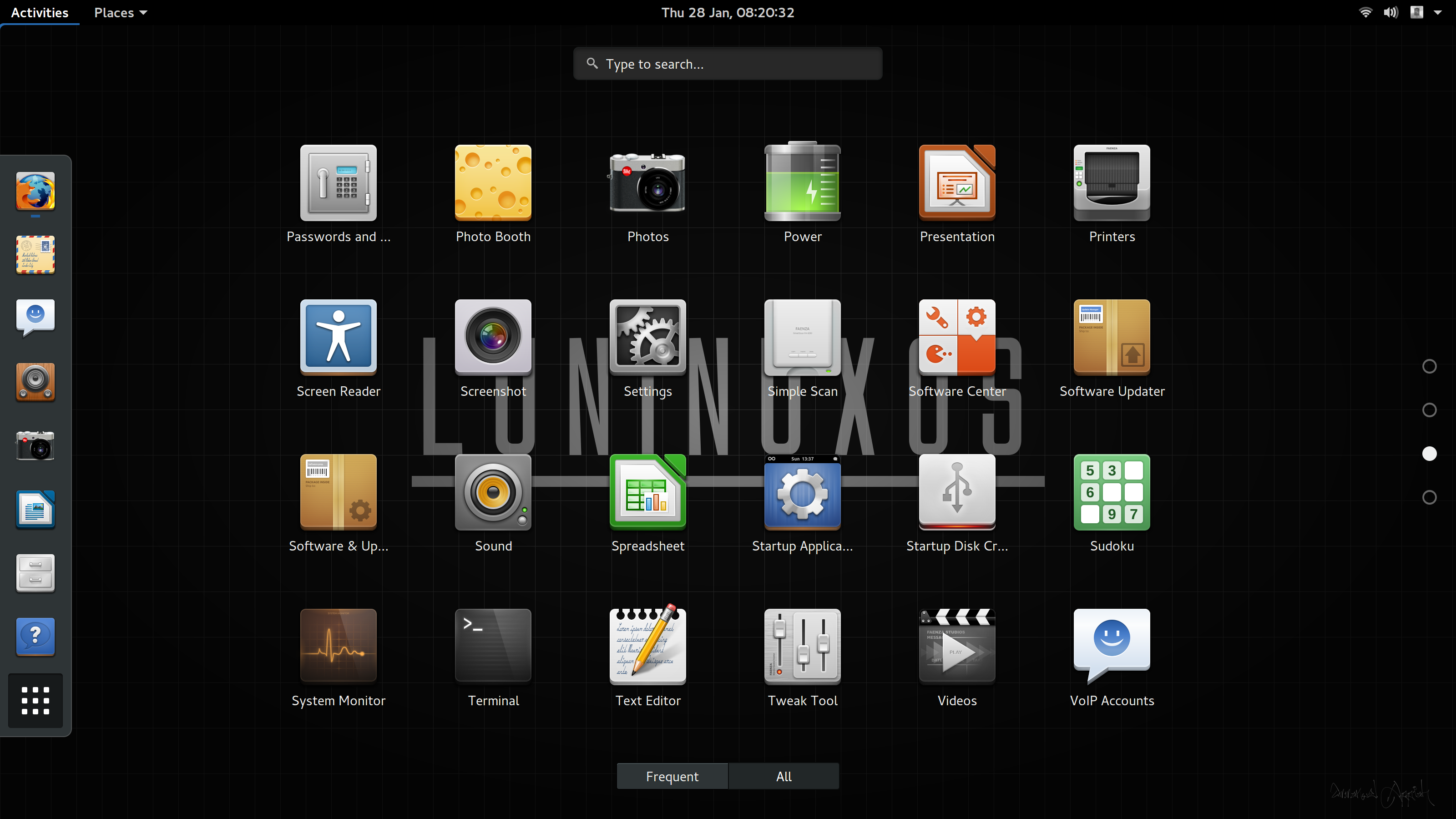Click the volume icon in top bar

1390,12
